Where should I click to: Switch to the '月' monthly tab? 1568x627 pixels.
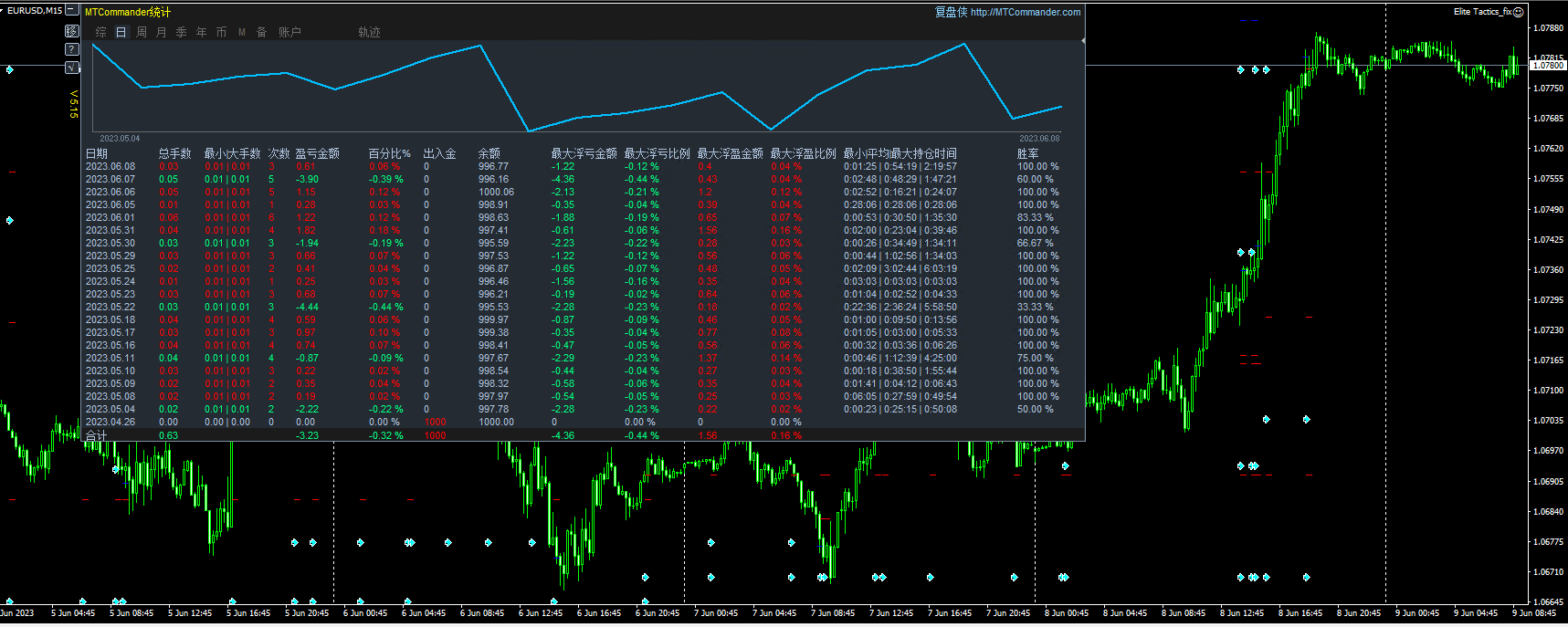(162, 32)
